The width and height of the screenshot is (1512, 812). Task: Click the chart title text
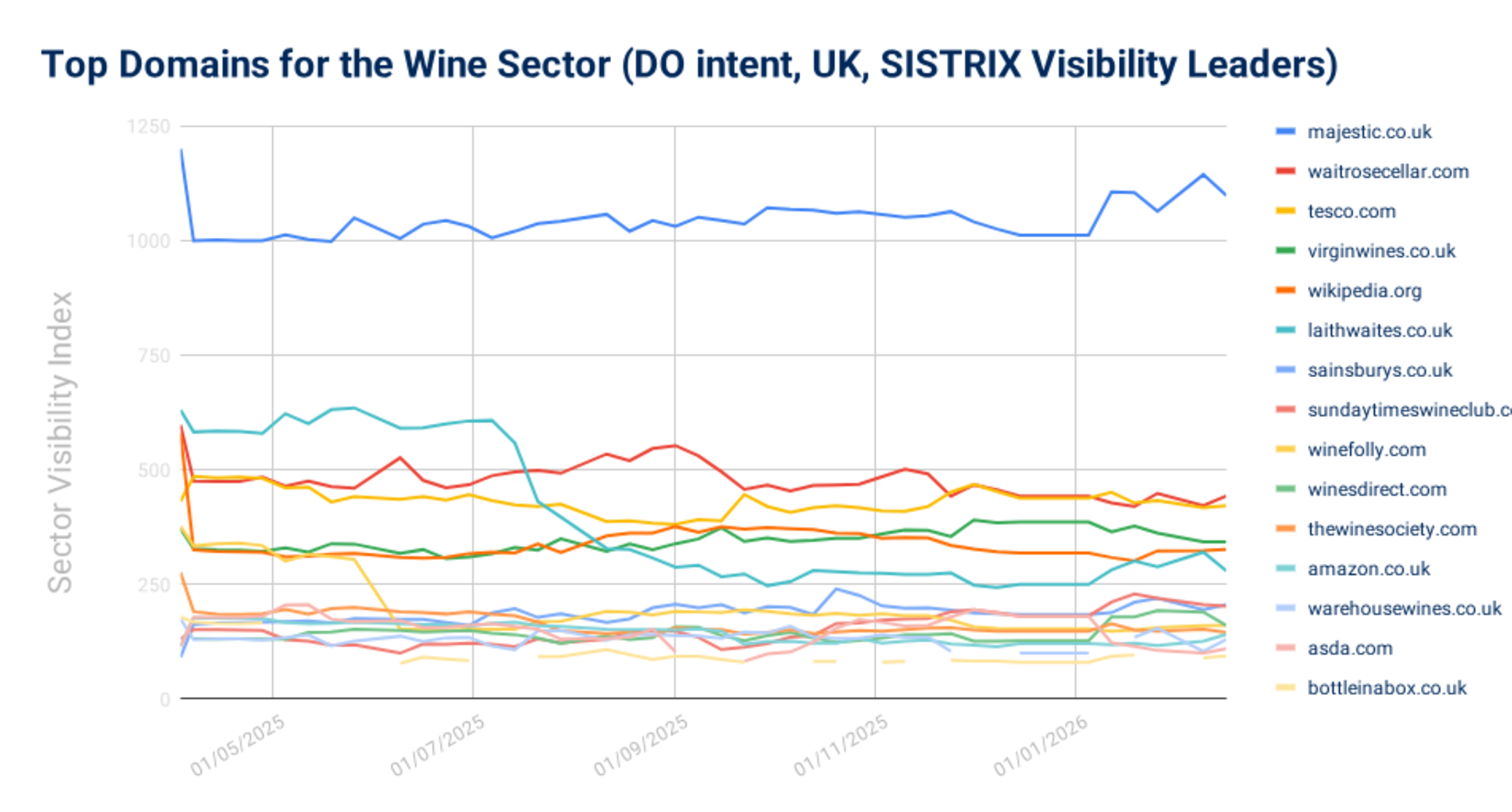tap(689, 63)
